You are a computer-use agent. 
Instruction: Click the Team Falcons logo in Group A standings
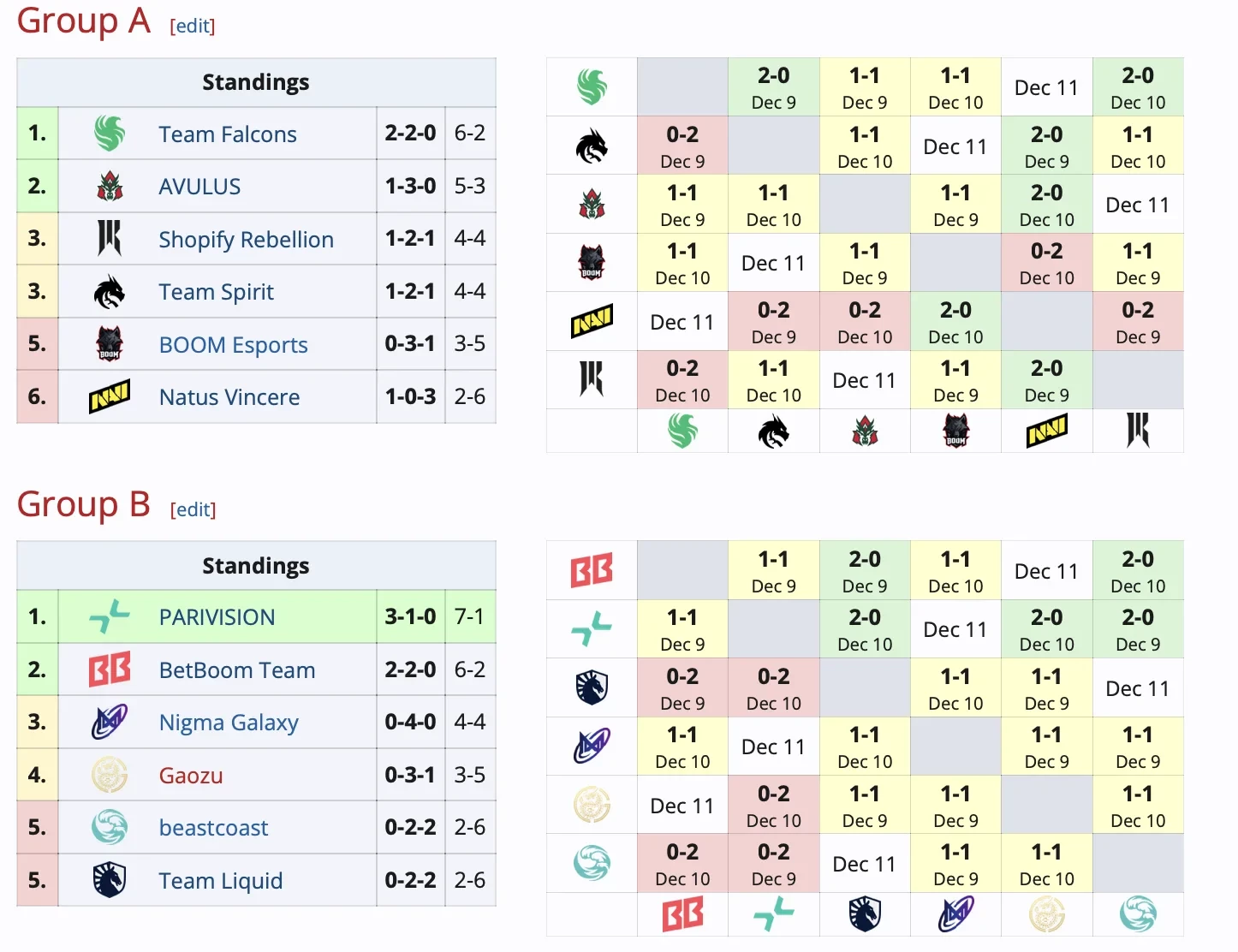point(110,134)
